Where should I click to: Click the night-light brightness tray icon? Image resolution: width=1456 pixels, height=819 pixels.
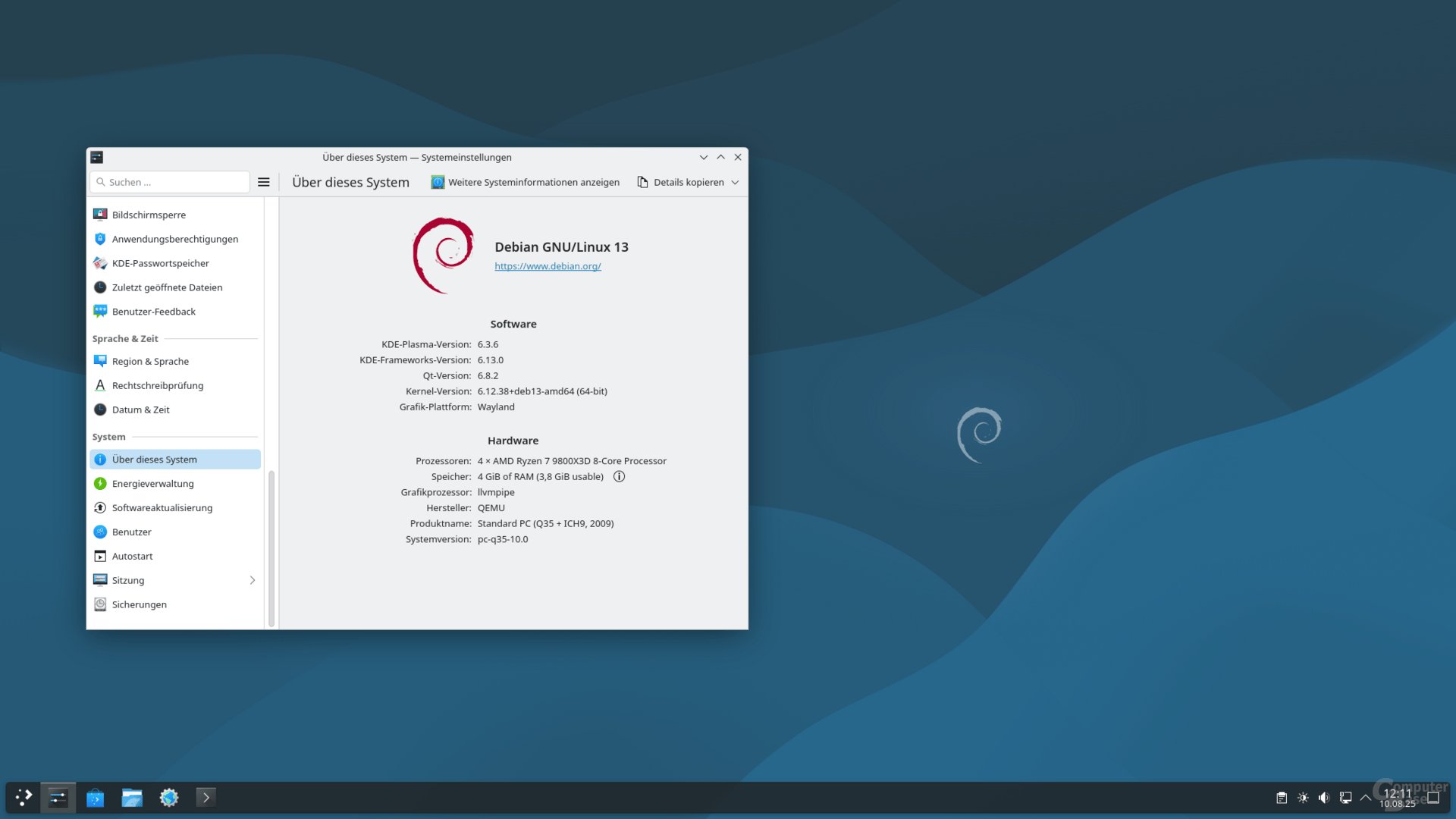point(1303,797)
